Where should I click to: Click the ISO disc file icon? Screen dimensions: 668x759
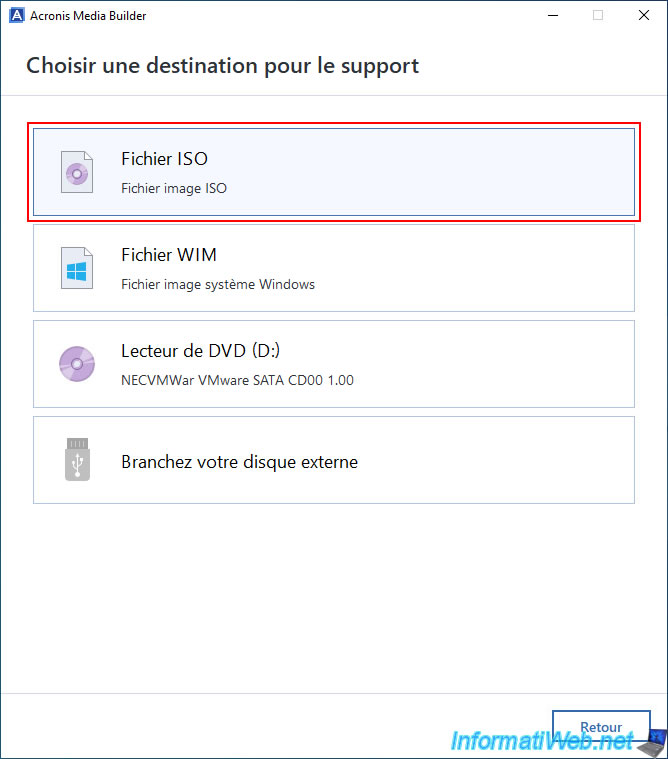tap(77, 172)
